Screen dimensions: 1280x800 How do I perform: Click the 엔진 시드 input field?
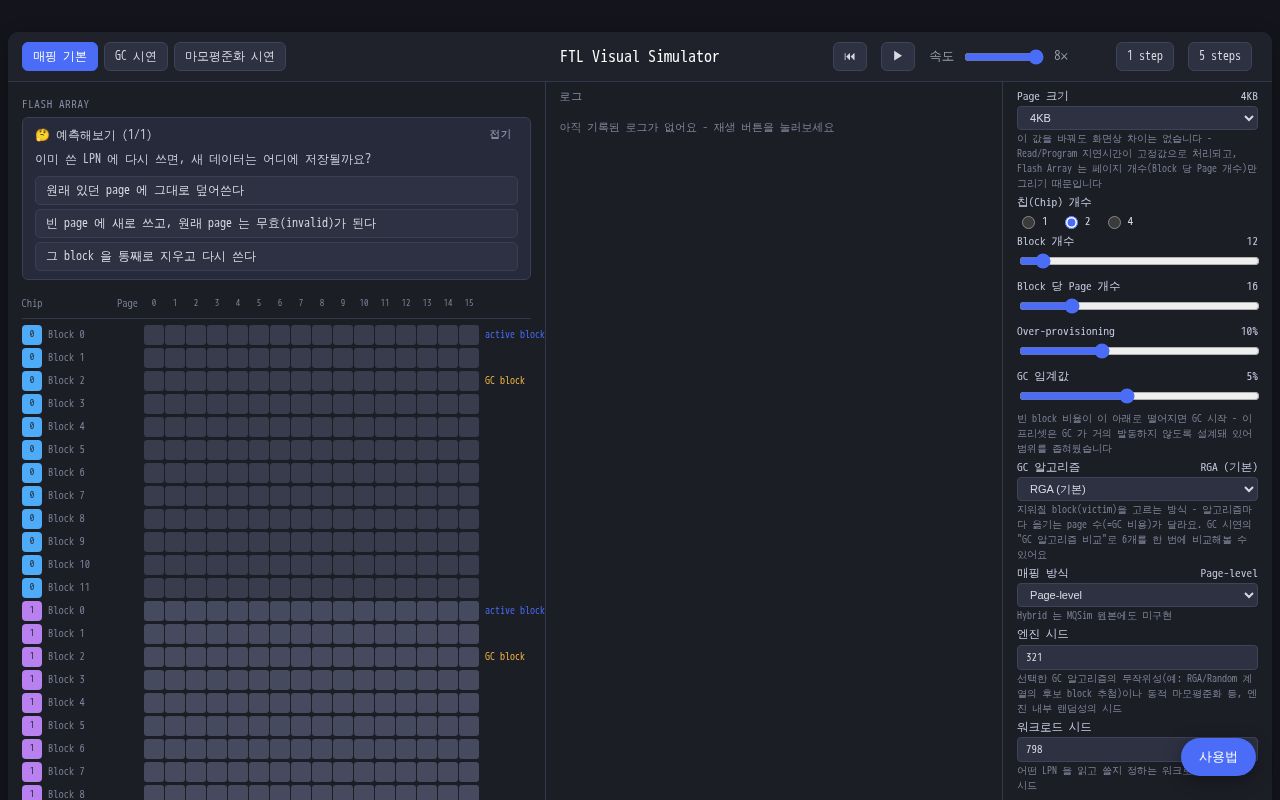pyautogui.click(x=1137, y=657)
